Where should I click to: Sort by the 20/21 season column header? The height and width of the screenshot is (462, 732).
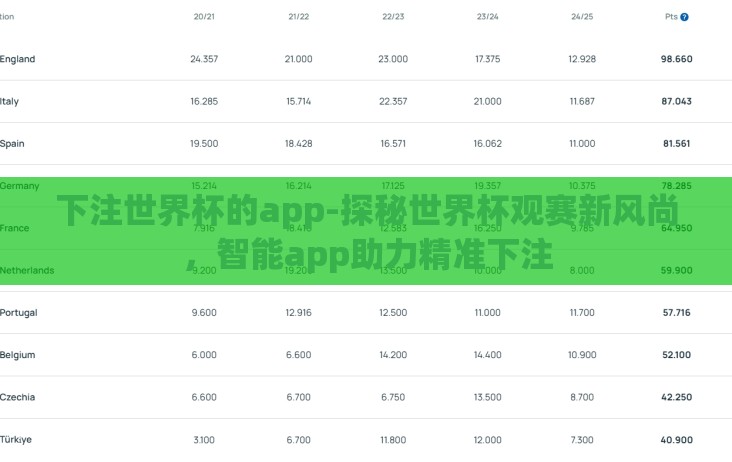(204, 17)
